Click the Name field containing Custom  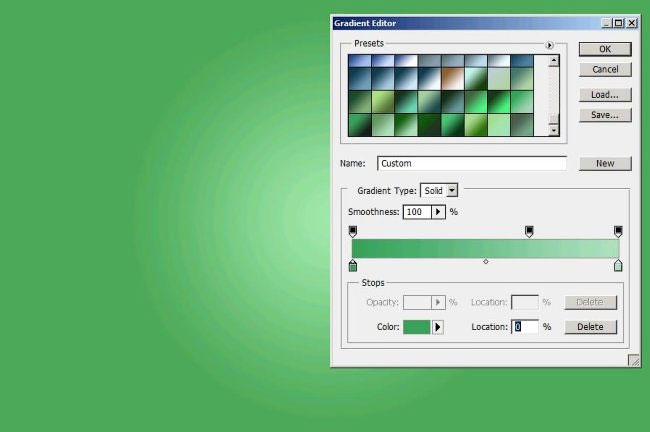pyautogui.click(x=472, y=163)
